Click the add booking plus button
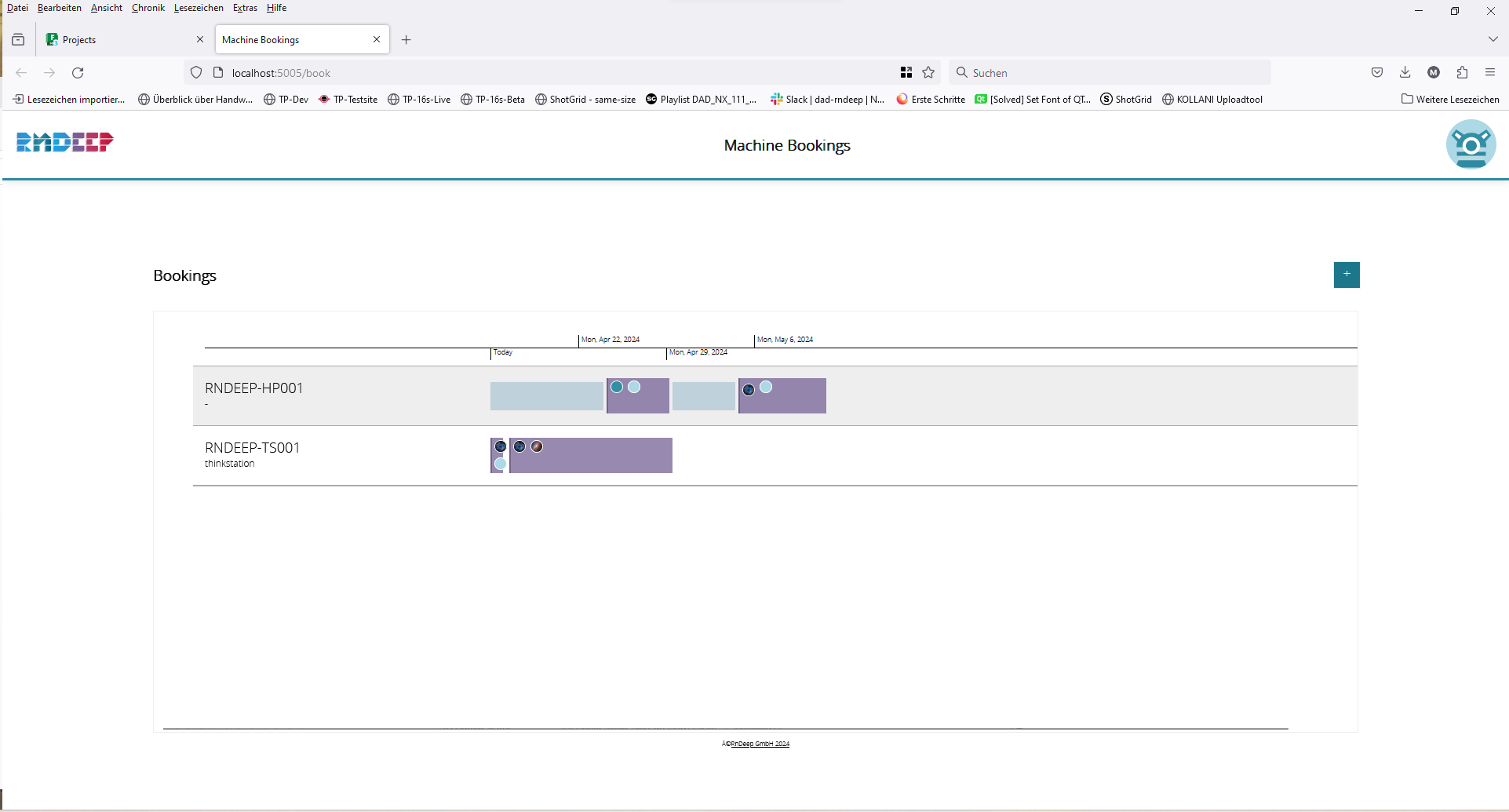1509x812 pixels. [x=1346, y=275]
